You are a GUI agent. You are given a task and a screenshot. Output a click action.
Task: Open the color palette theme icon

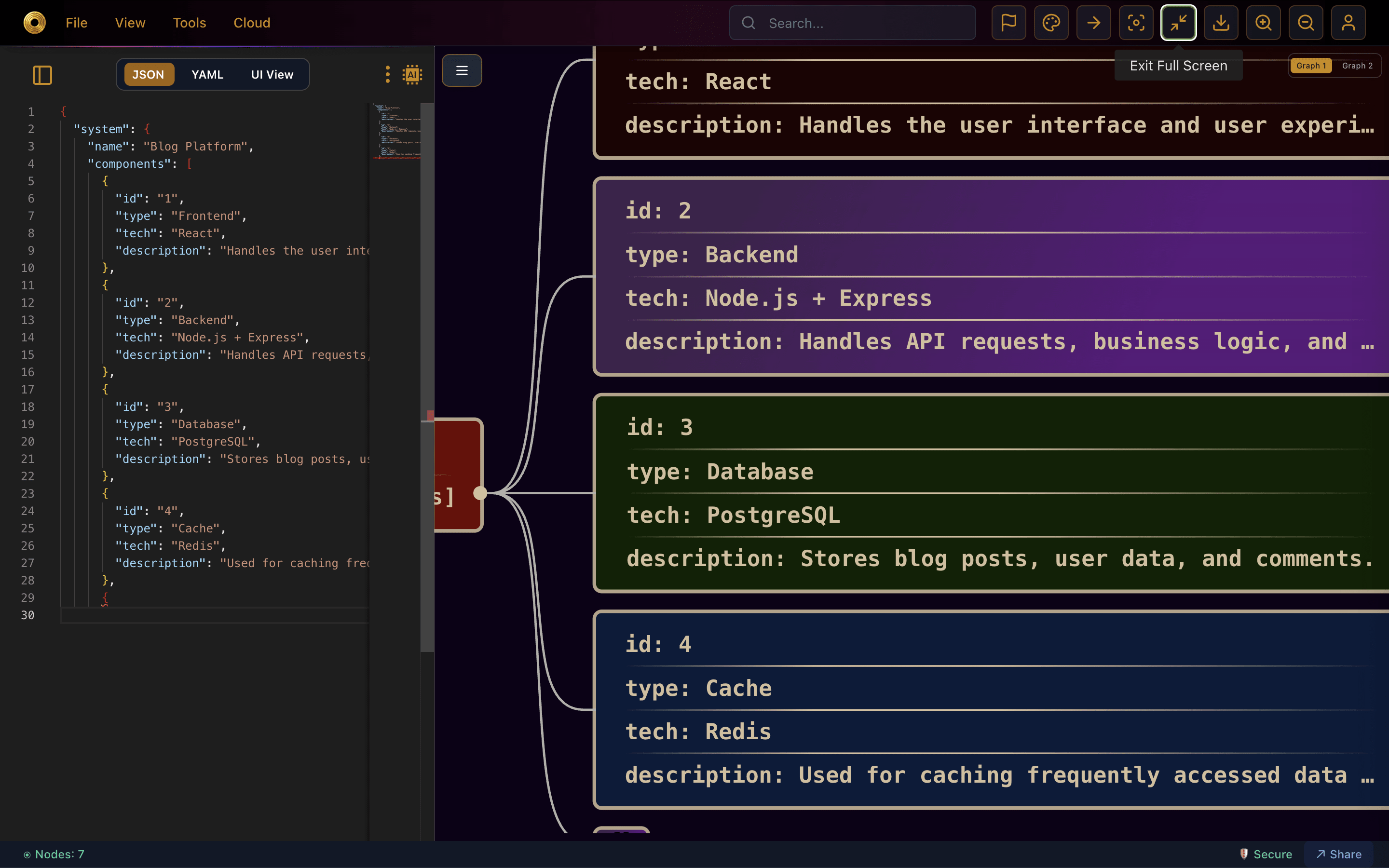[x=1051, y=23]
